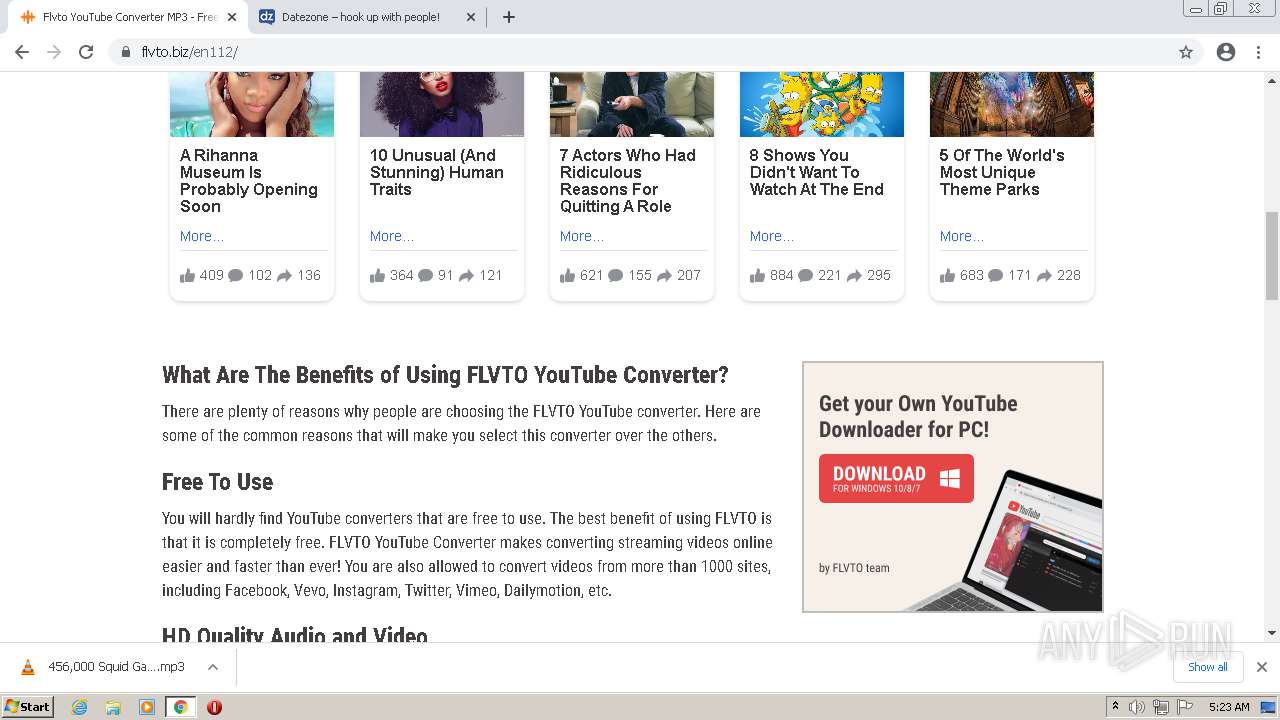Image resolution: width=1280 pixels, height=720 pixels.
Task: Click the page vertical scrollbar thumb
Action: point(1272,255)
